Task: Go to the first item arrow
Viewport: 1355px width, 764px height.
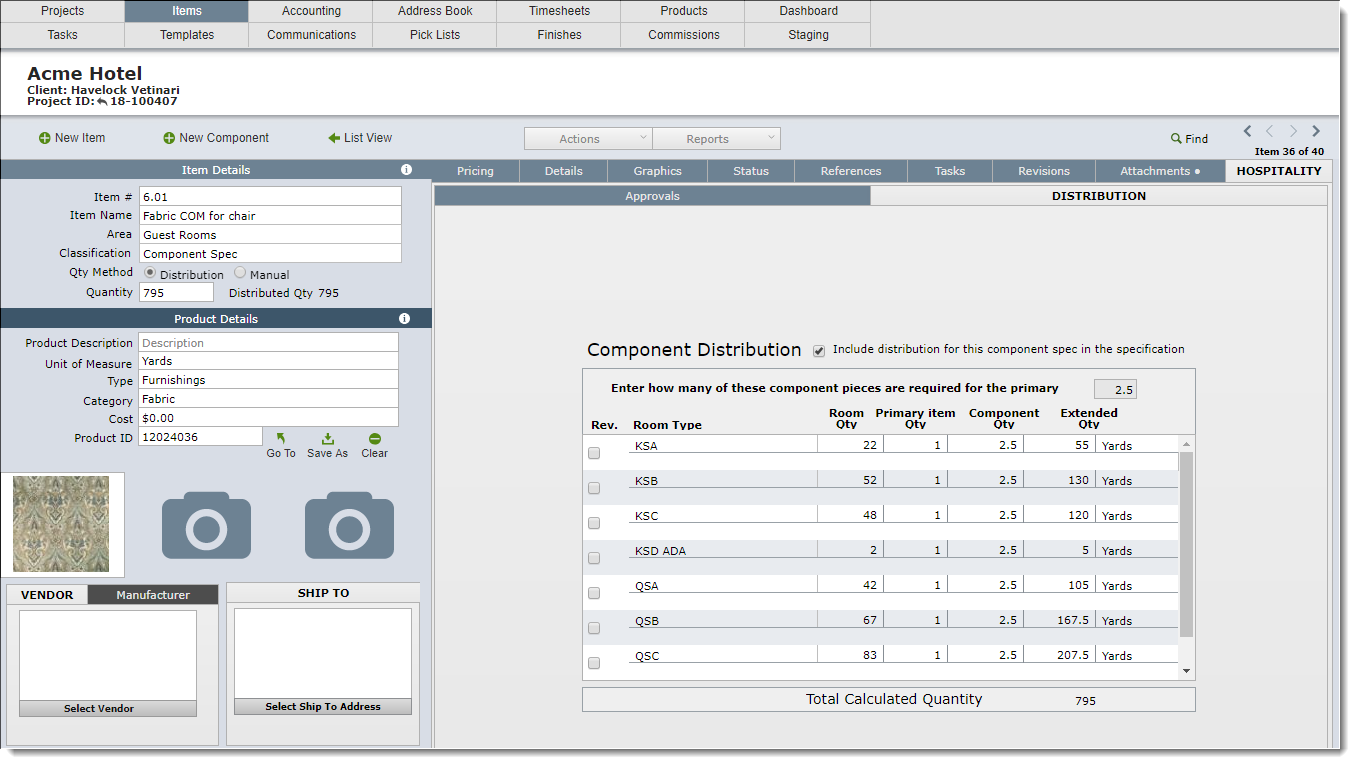Action: (x=1247, y=131)
